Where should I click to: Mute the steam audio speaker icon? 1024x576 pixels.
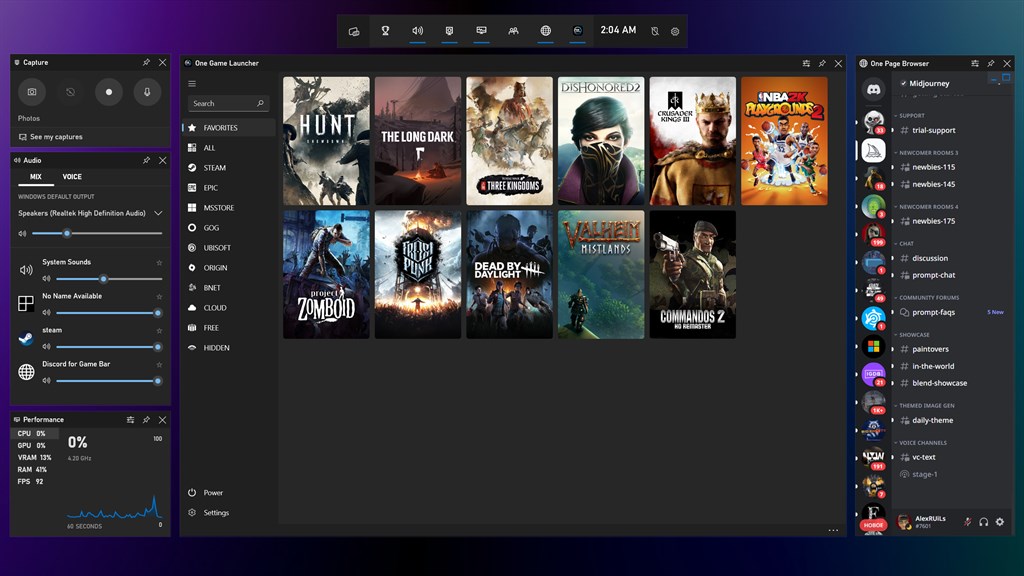[x=46, y=347]
